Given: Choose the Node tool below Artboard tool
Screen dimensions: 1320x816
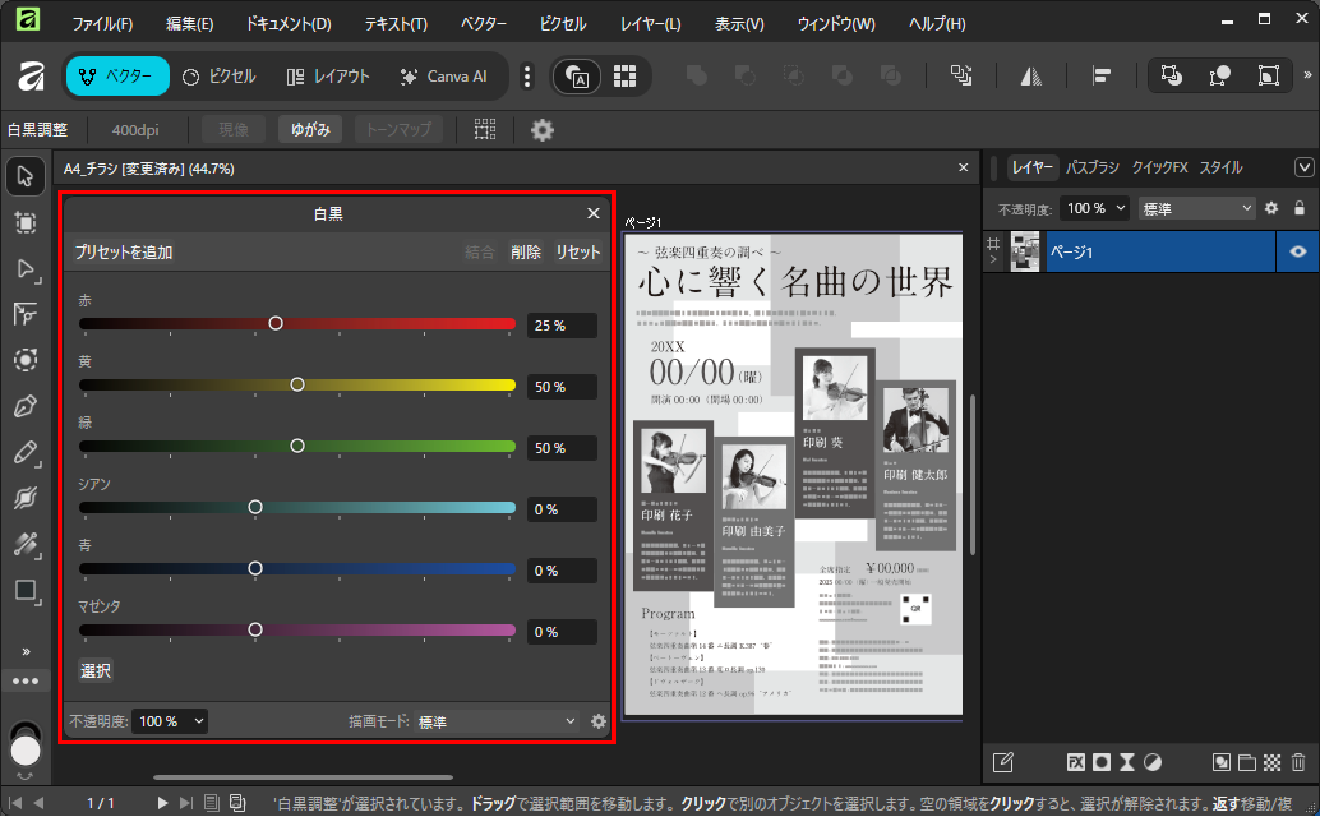Looking at the screenshot, I should [25, 269].
